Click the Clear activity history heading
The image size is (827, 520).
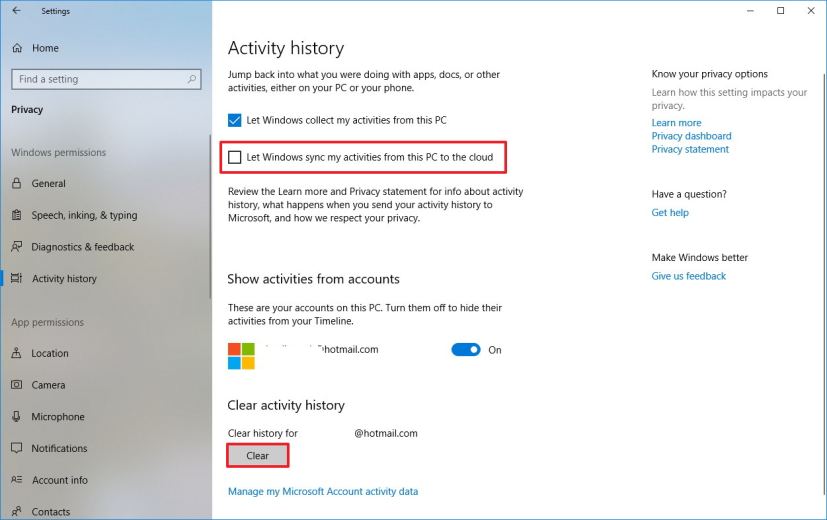click(286, 405)
